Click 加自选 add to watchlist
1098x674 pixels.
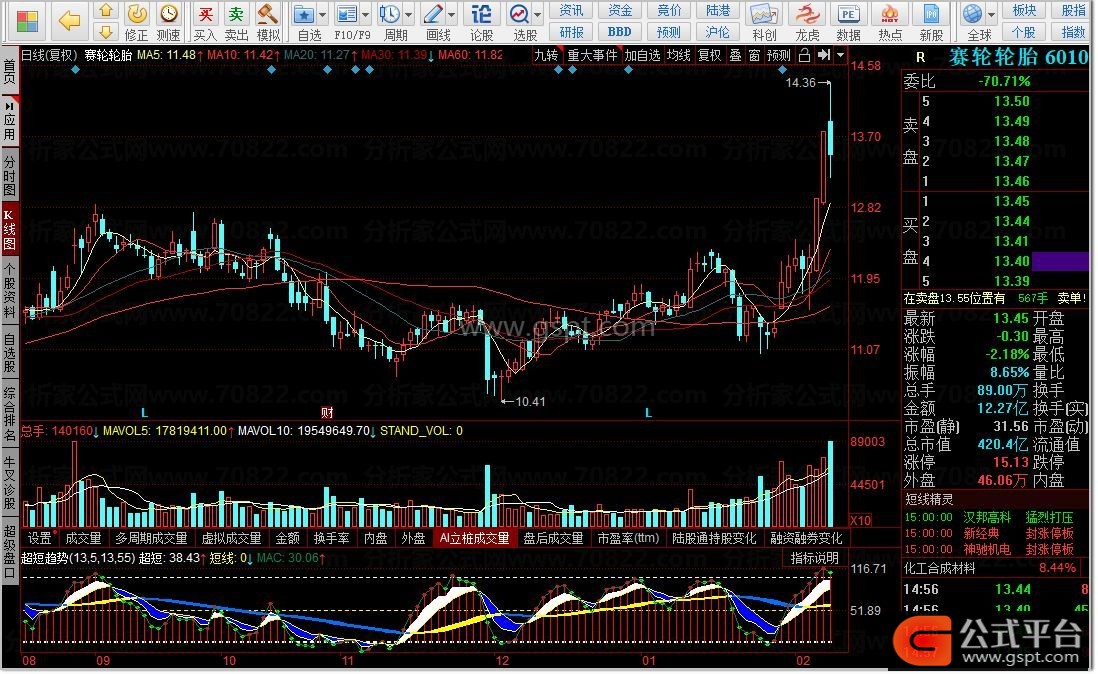642,55
